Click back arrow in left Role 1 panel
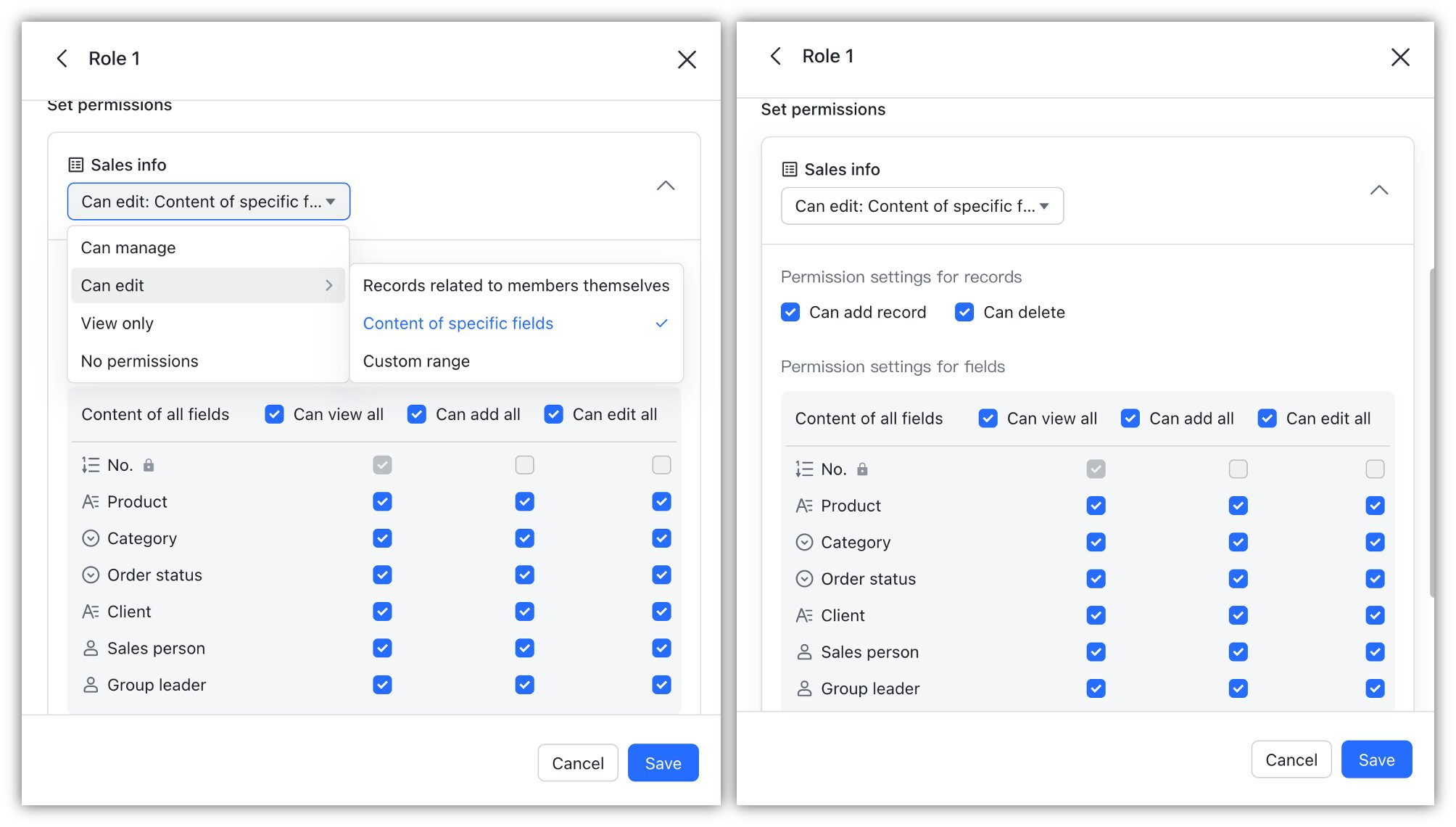This screenshot has height=827, width=1456. tap(62, 59)
